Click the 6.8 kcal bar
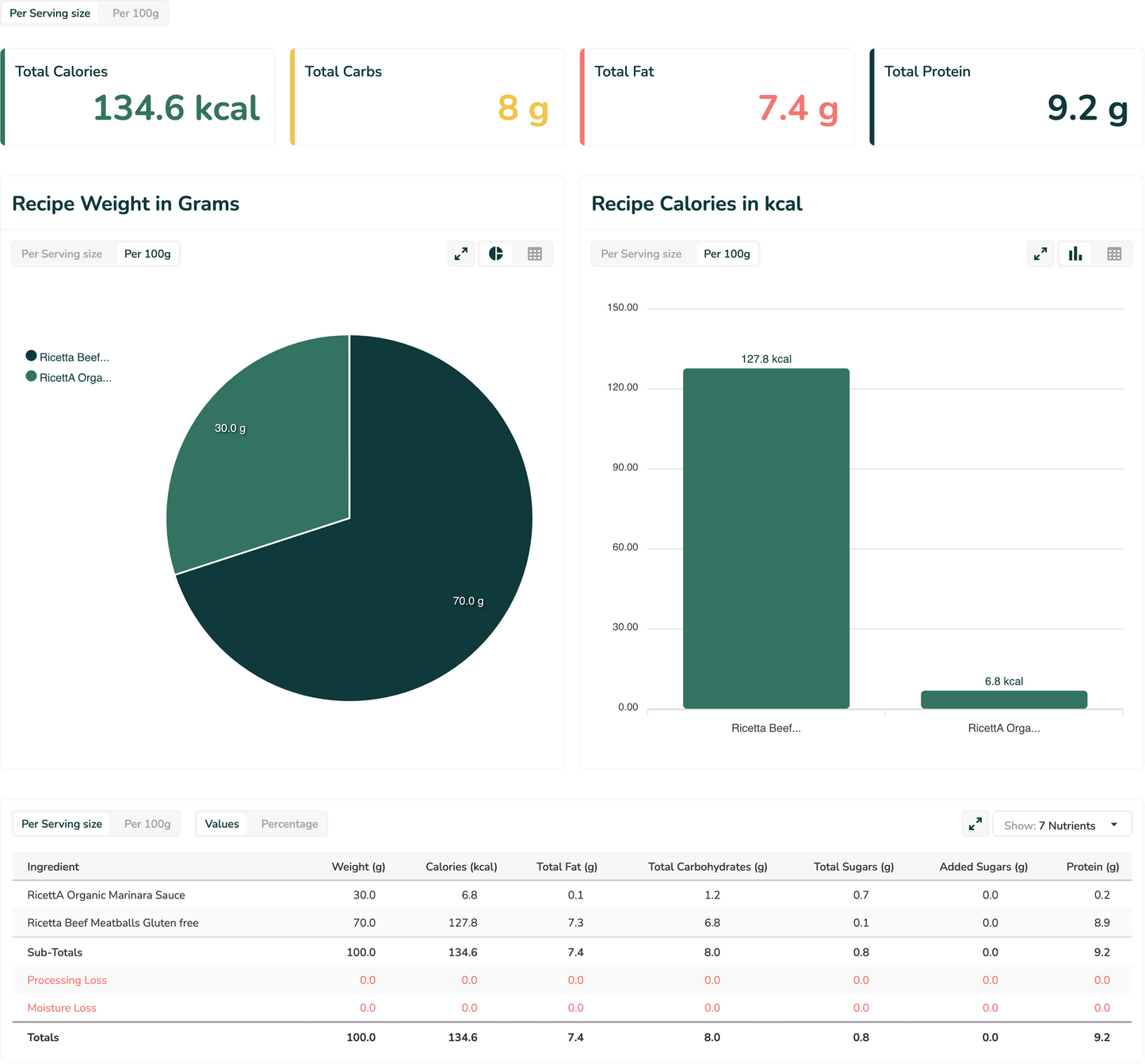The height and width of the screenshot is (1064, 1145). (x=1004, y=700)
